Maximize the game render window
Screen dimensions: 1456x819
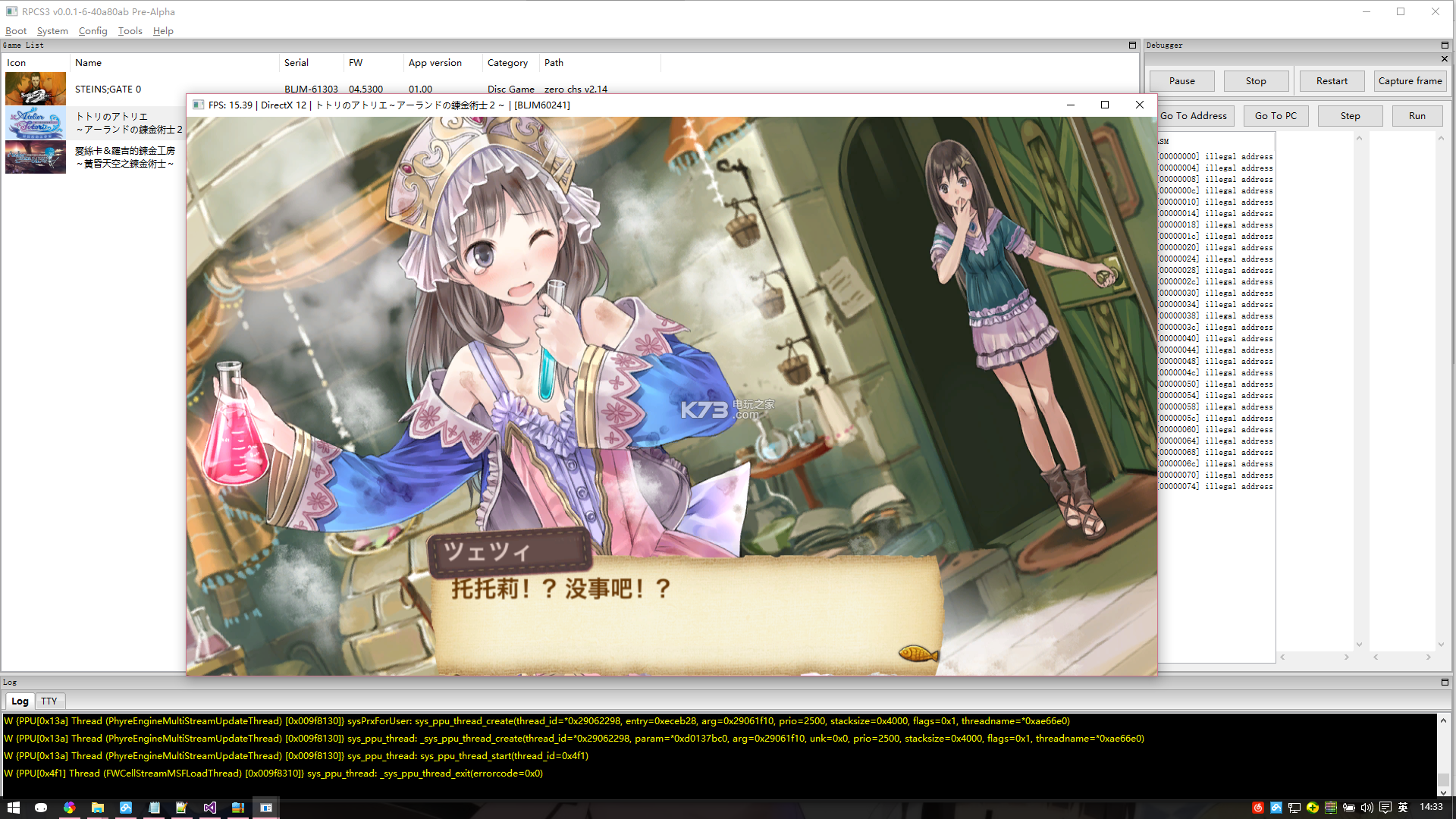tap(1105, 105)
